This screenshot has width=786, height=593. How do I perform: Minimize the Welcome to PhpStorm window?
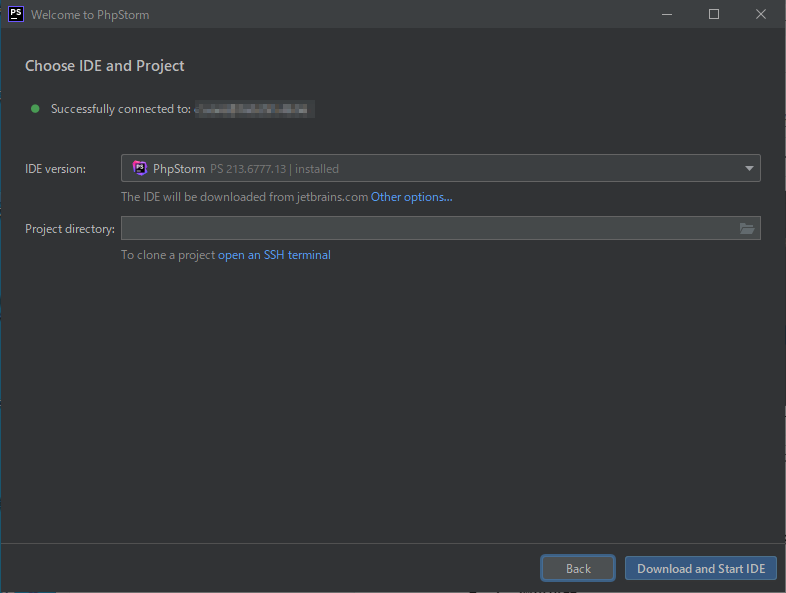click(667, 14)
